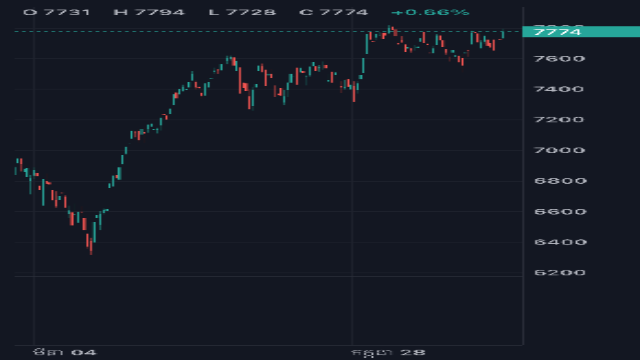
Task: Click the 6600 price axis label
Action: pyautogui.click(x=560, y=211)
